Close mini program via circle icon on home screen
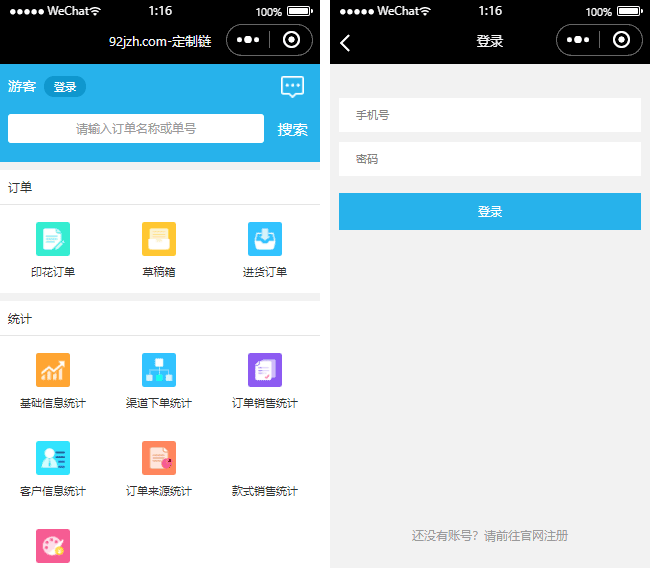The image size is (650, 568). click(291, 40)
